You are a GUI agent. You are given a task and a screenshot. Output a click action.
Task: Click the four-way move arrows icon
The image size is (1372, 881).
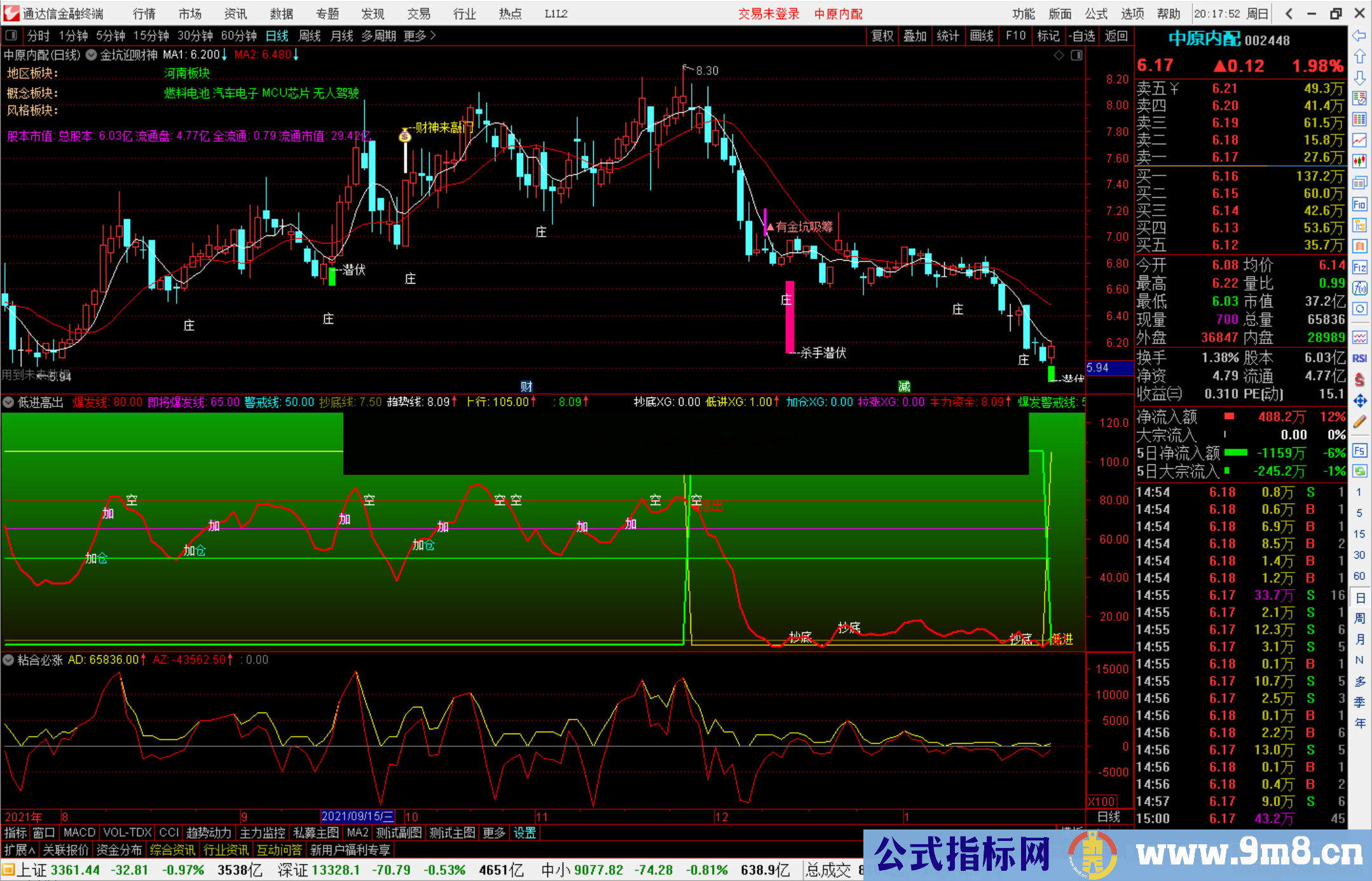[1359, 401]
